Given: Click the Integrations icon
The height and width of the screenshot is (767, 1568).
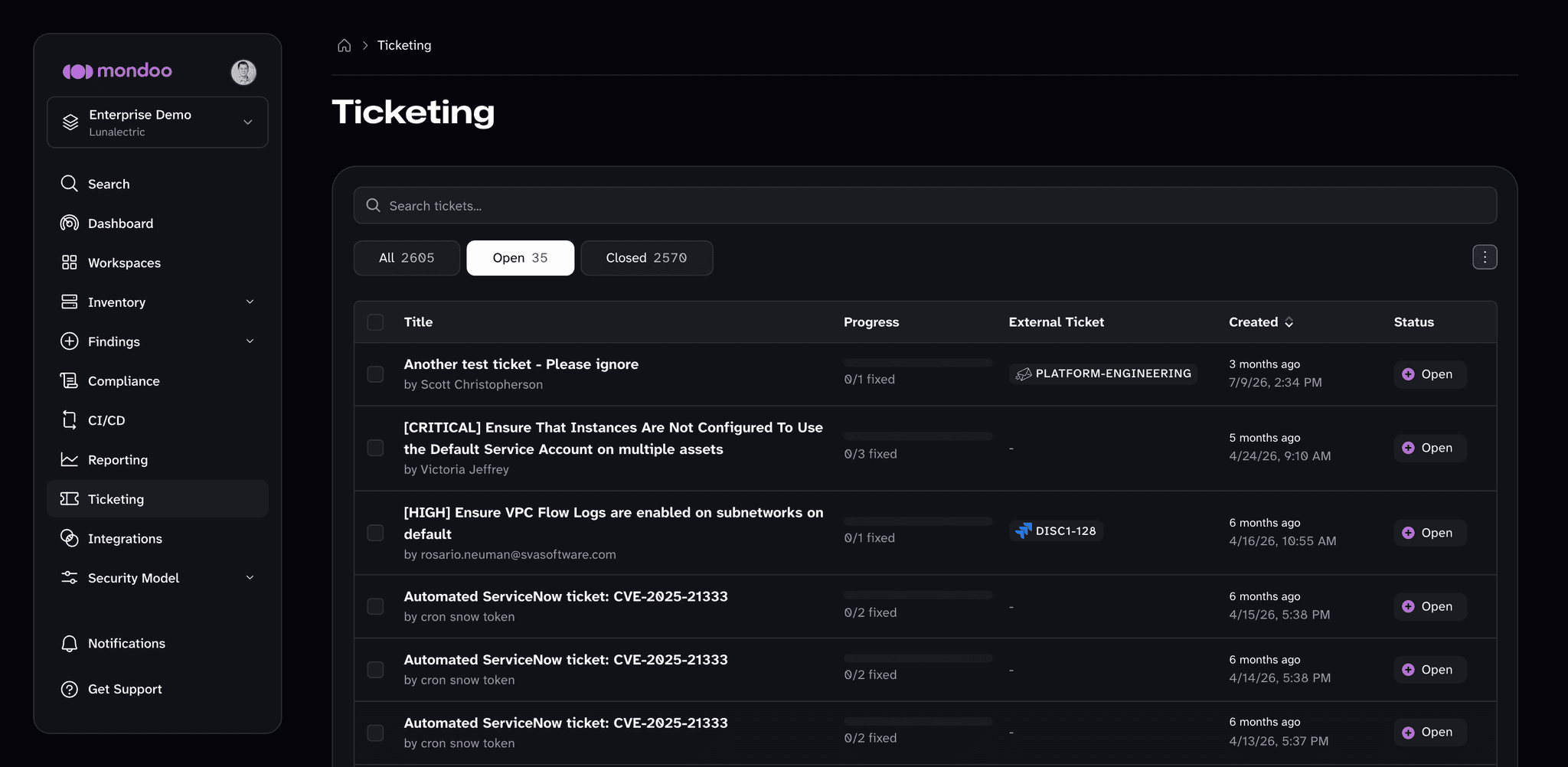Looking at the screenshot, I should [69, 538].
